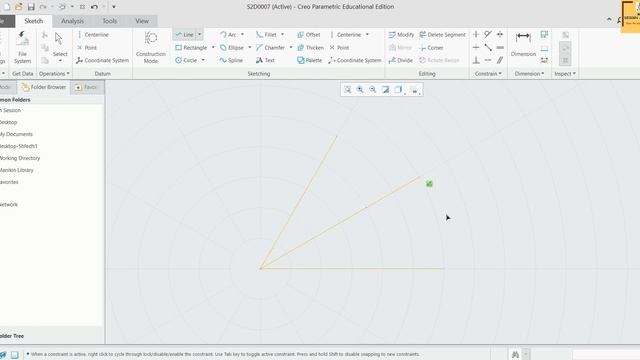
Task: Open the Line tool options arrow
Action: 200,35
